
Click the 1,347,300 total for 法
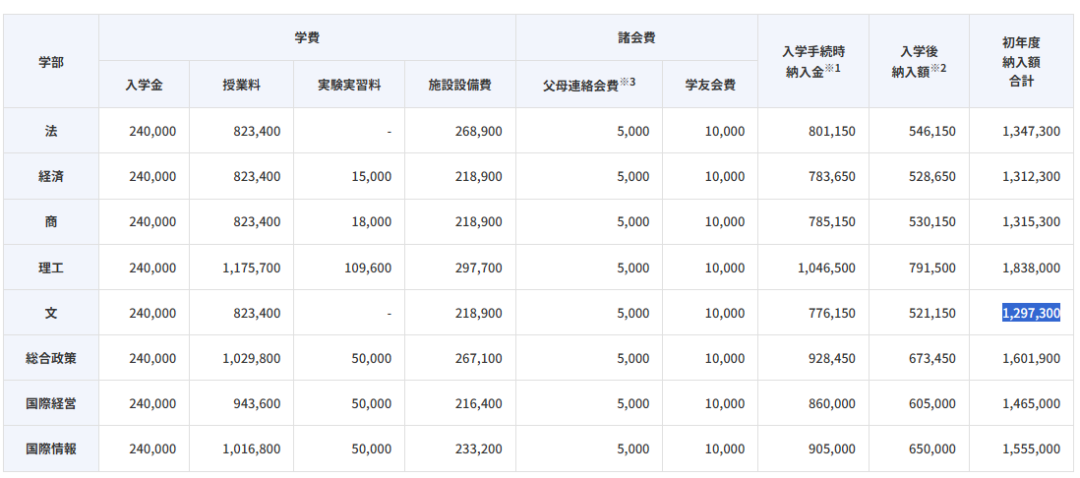pos(1031,131)
